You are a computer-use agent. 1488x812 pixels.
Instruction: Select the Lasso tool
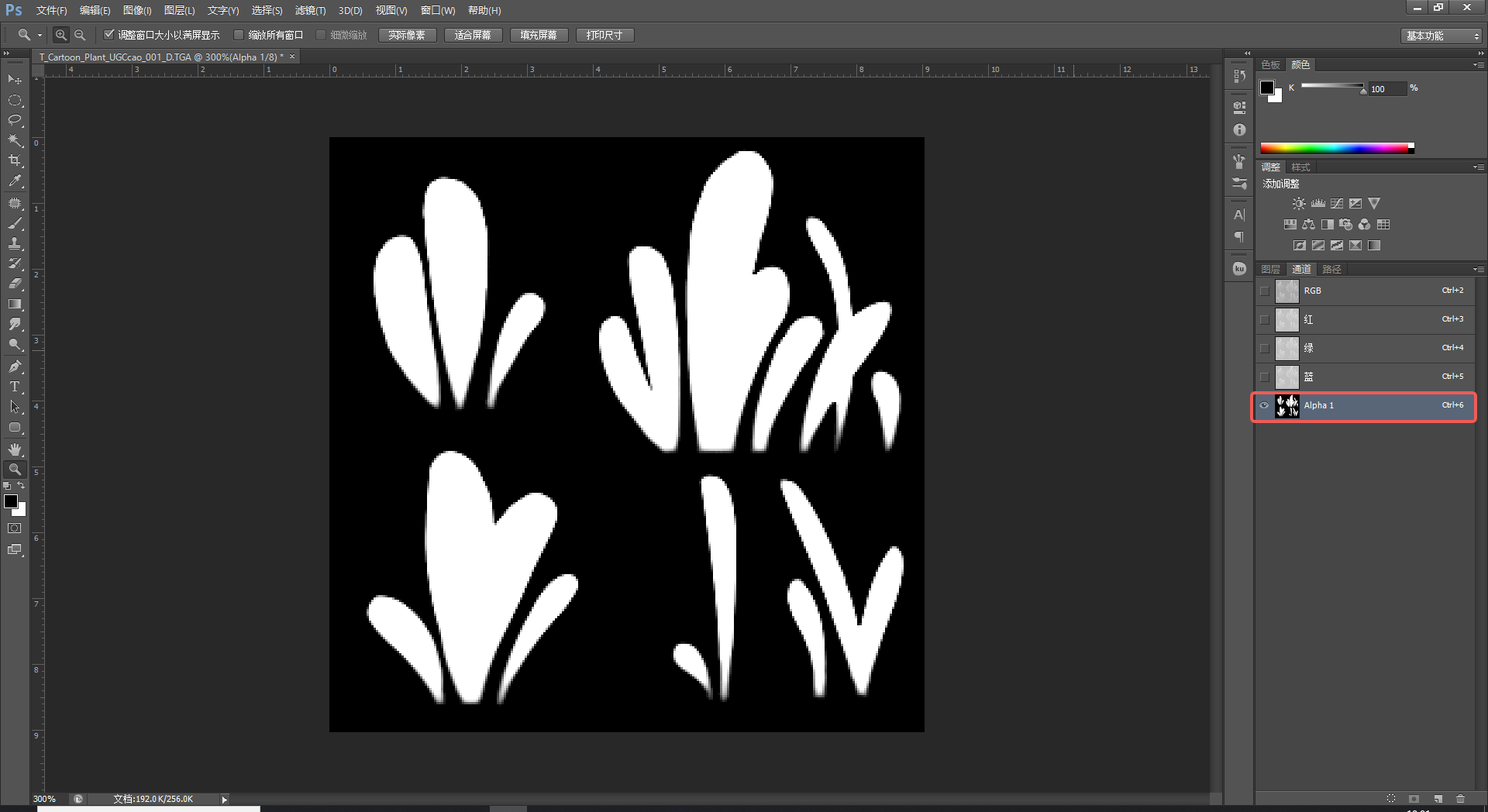(x=15, y=120)
